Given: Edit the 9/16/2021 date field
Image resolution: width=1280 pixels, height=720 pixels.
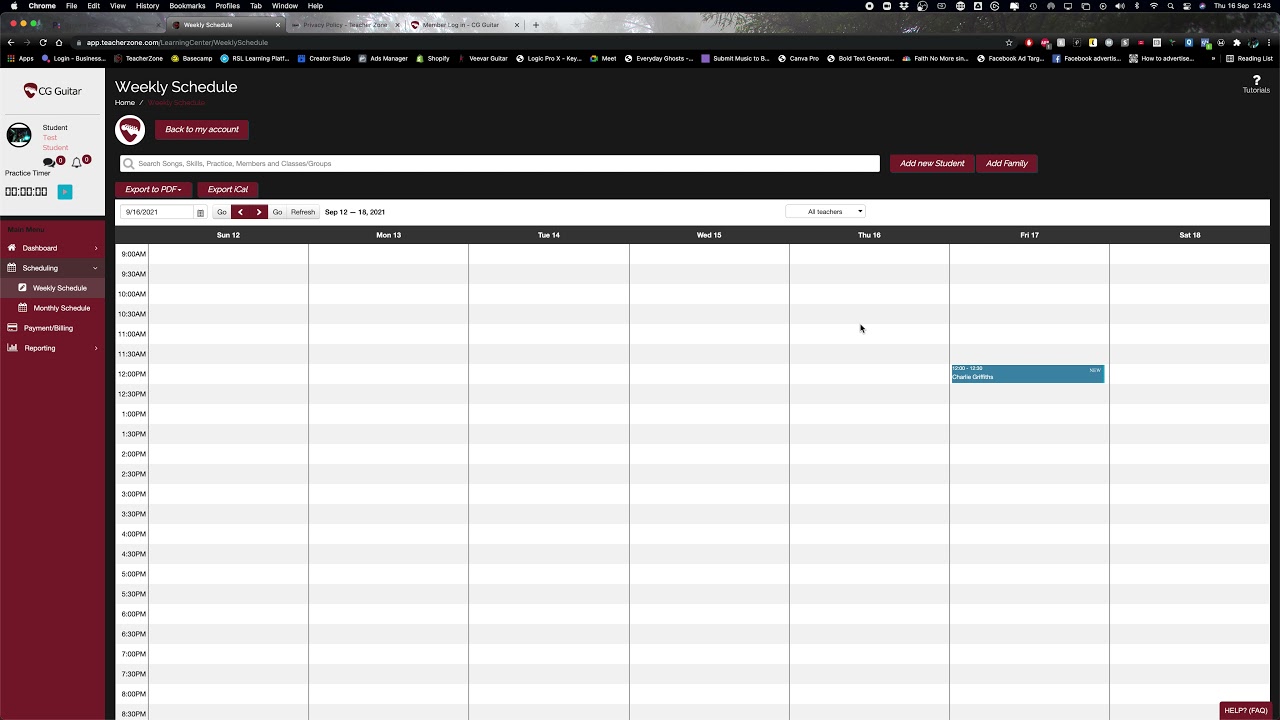Looking at the screenshot, I should [156, 212].
